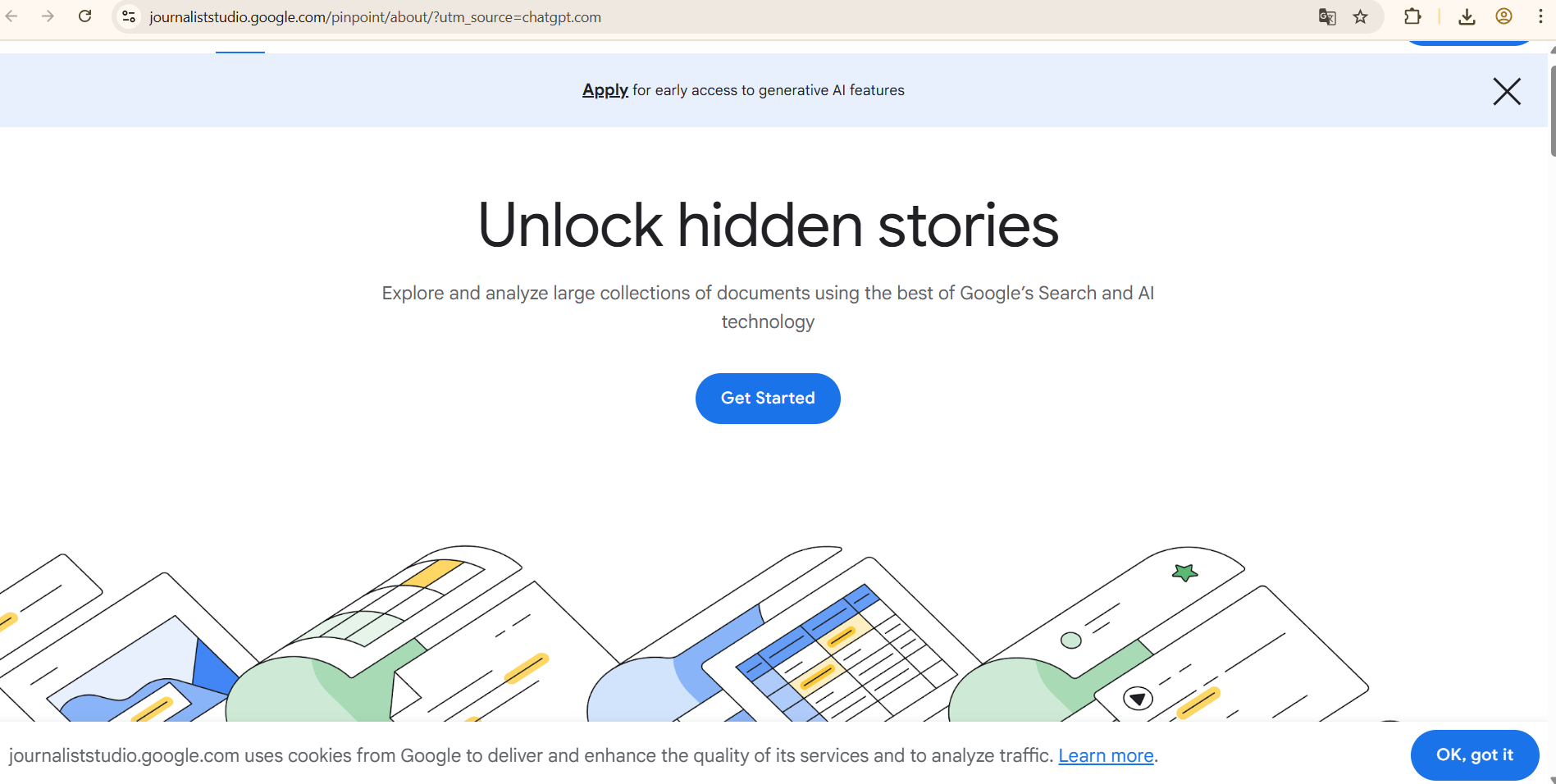Viewport: 1556px width, 784px height.
Task: Open the Extensions puzzle icon
Action: pos(1412,16)
